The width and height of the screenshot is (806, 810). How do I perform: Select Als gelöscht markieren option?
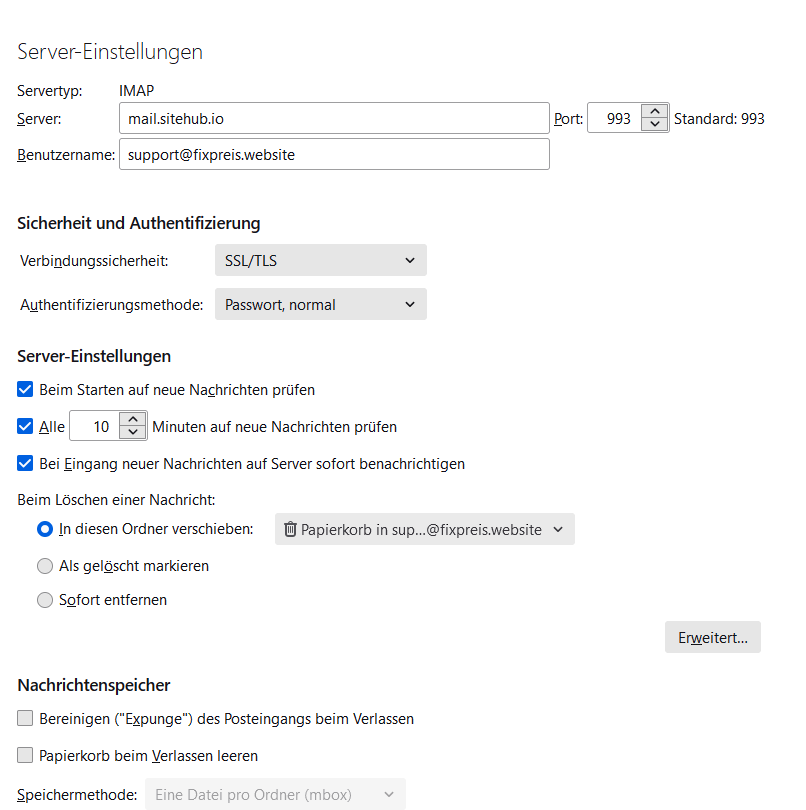44,566
